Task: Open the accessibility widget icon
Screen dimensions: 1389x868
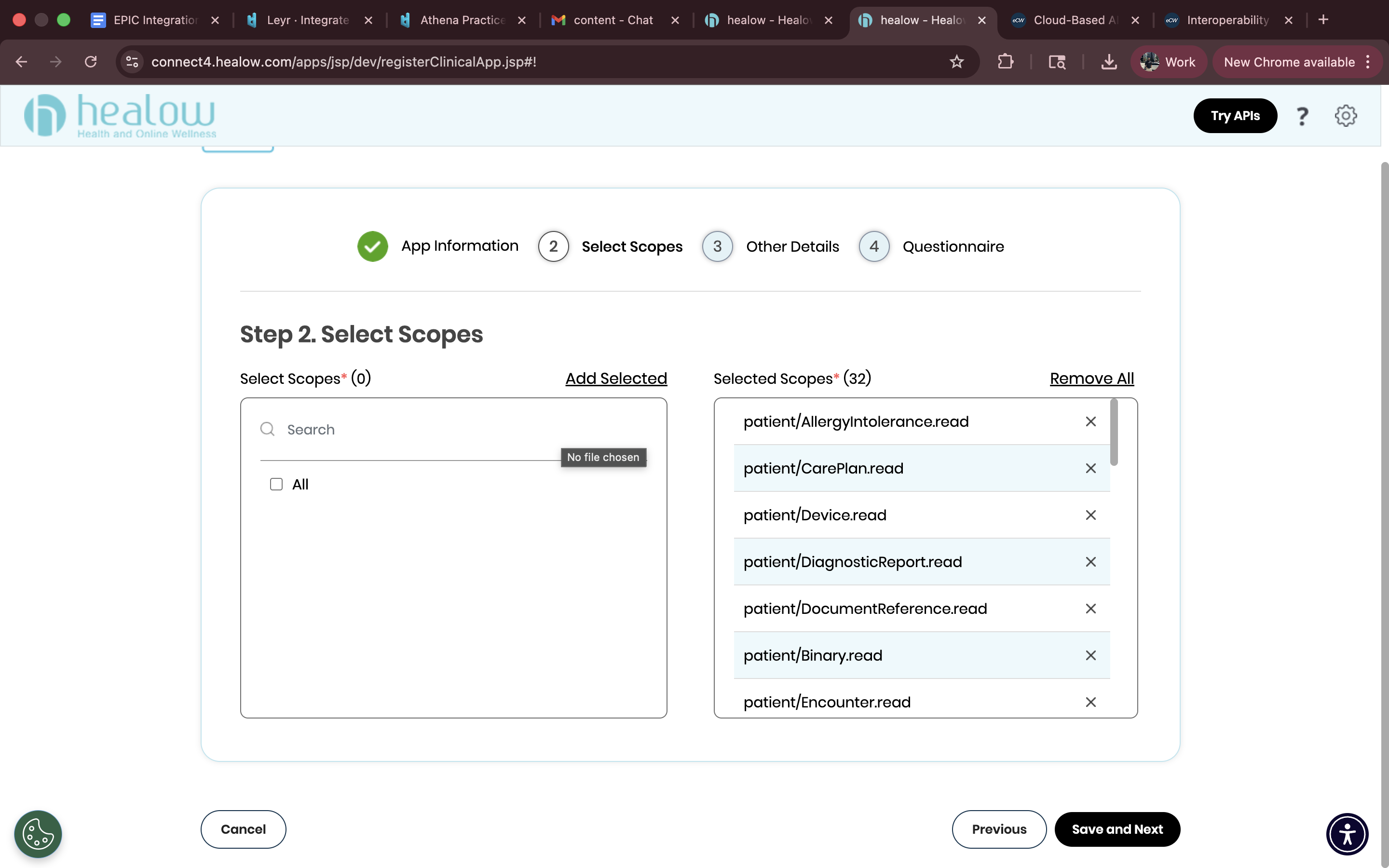Action: pos(1347,834)
